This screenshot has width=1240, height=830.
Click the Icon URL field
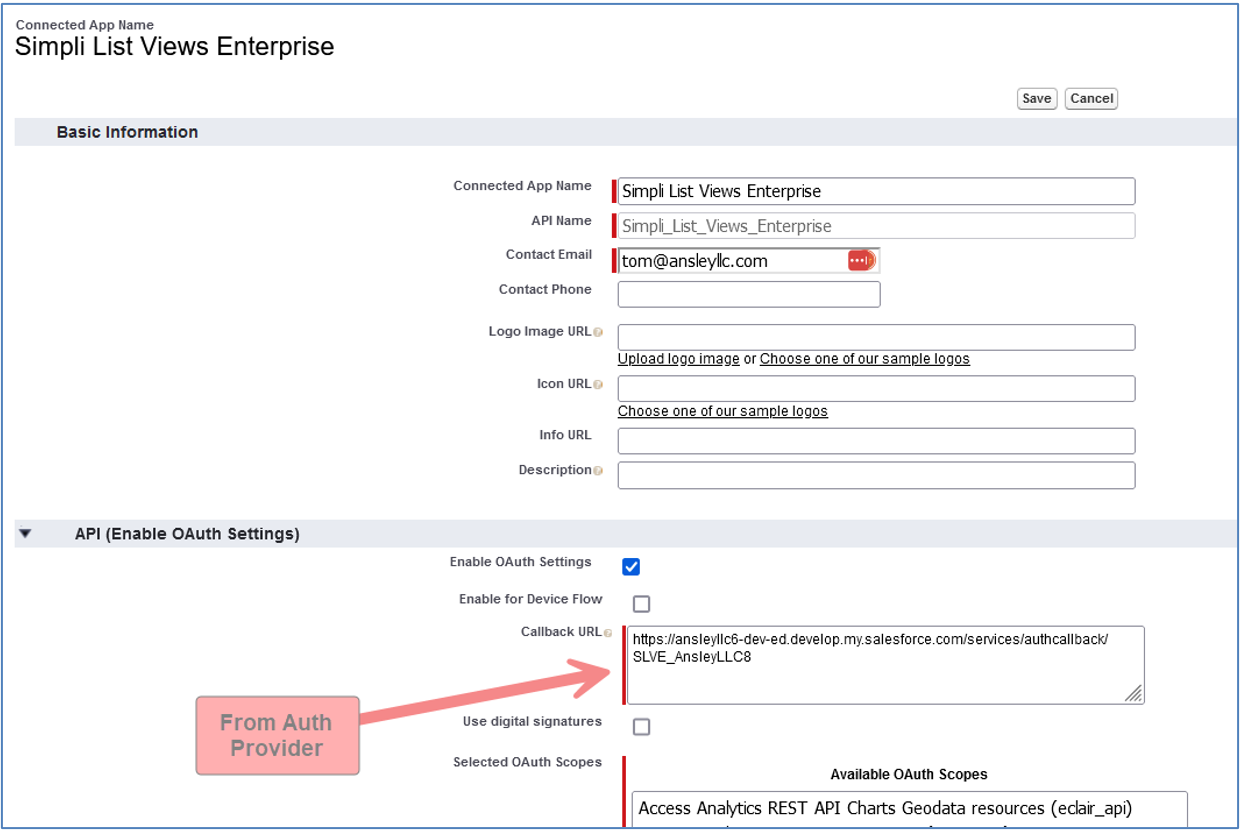tap(876, 388)
